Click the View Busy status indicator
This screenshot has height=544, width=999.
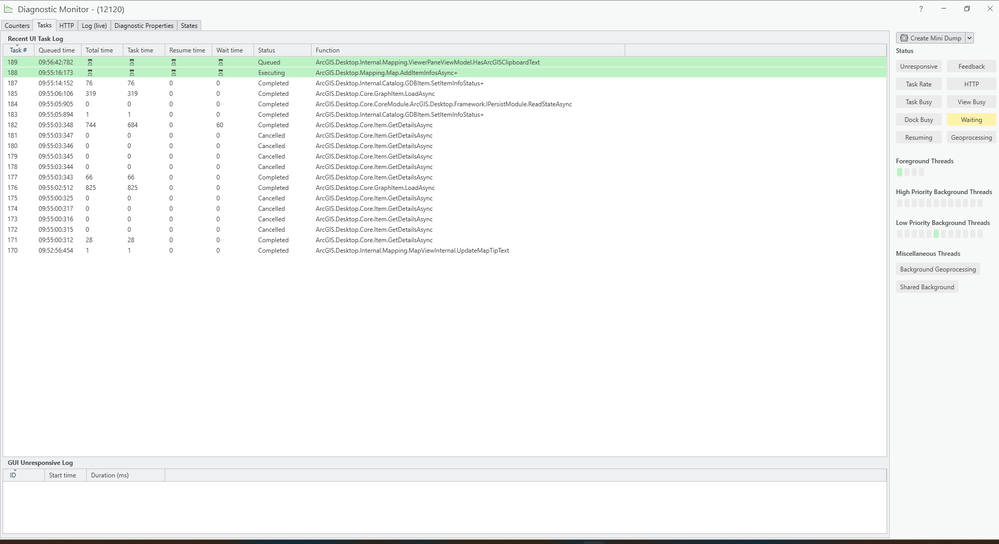click(x=972, y=102)
